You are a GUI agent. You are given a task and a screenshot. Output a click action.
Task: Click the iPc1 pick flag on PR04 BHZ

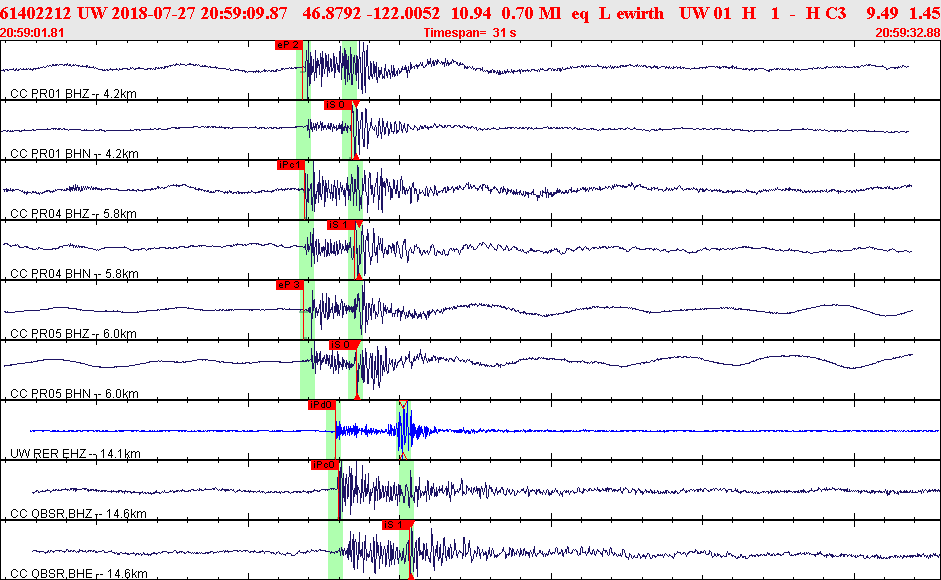tap(291, 165)
